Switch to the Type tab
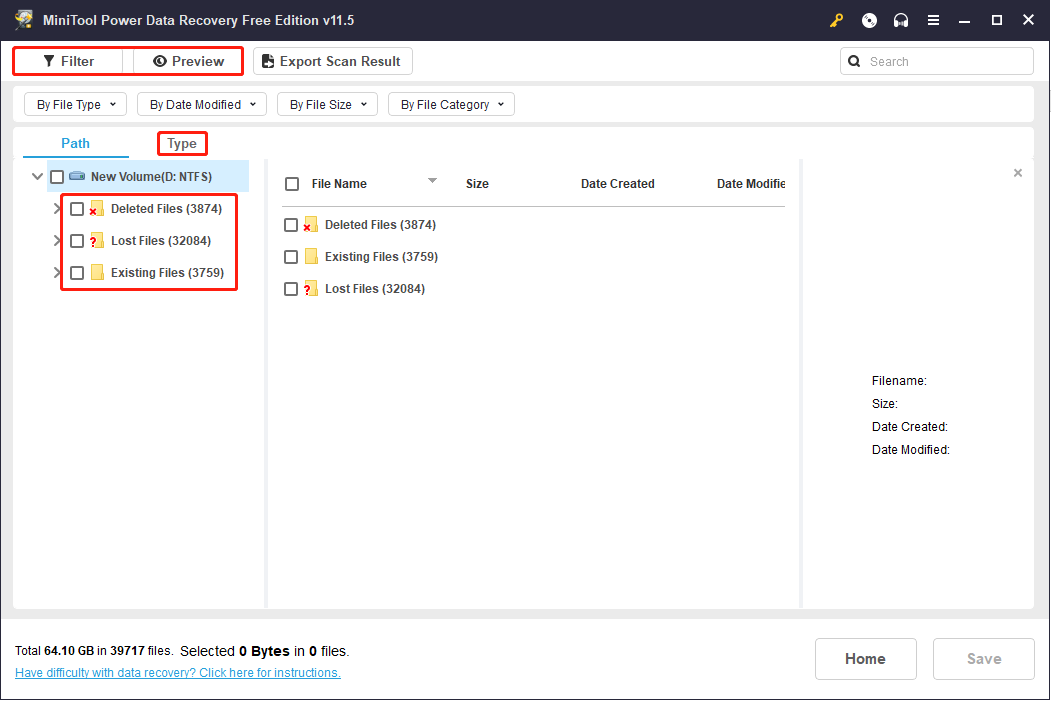This screenshot has width=1051, height=701. 182,143
